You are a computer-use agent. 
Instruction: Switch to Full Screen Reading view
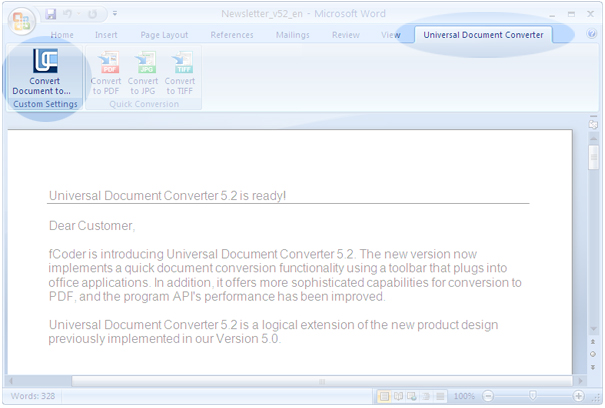(398, 396)
